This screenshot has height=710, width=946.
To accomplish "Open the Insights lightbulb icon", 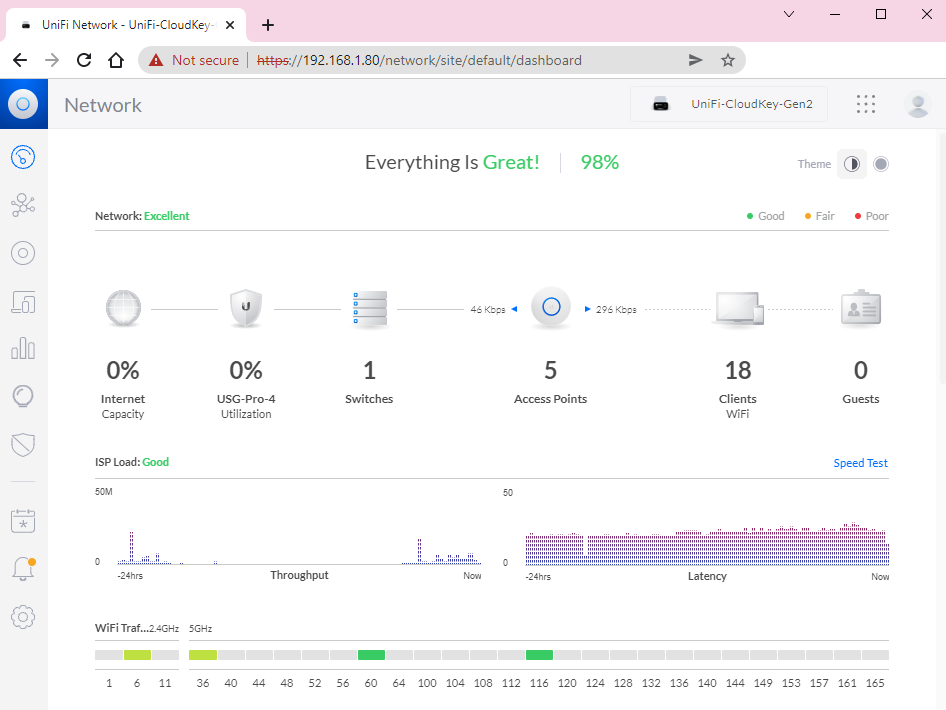I will tap(23, 397).
